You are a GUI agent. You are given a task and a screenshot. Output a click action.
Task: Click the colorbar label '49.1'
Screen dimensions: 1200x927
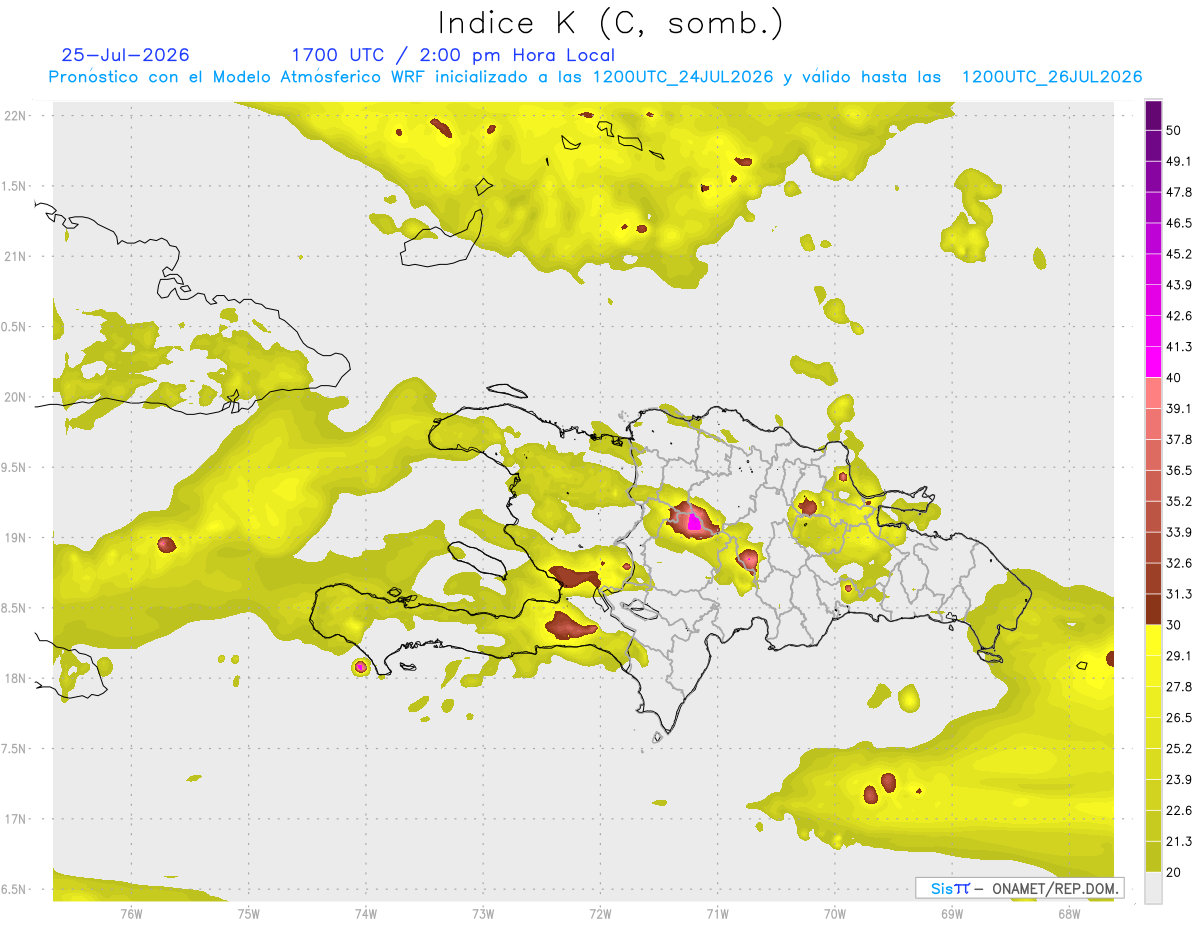[x=1179, y=161]
